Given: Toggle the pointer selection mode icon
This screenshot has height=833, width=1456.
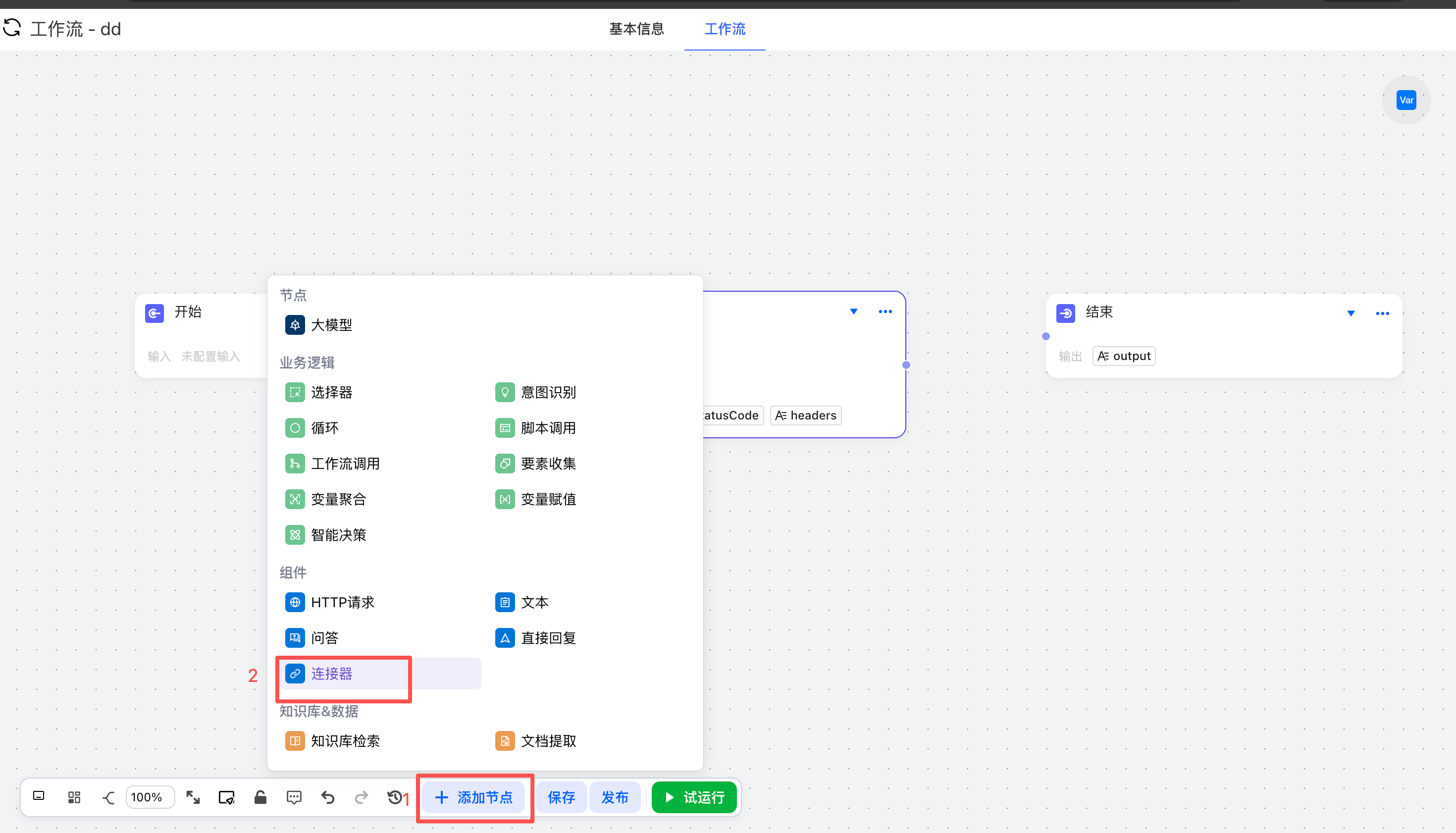Looking at the screenshot, I should coord(226,797).
